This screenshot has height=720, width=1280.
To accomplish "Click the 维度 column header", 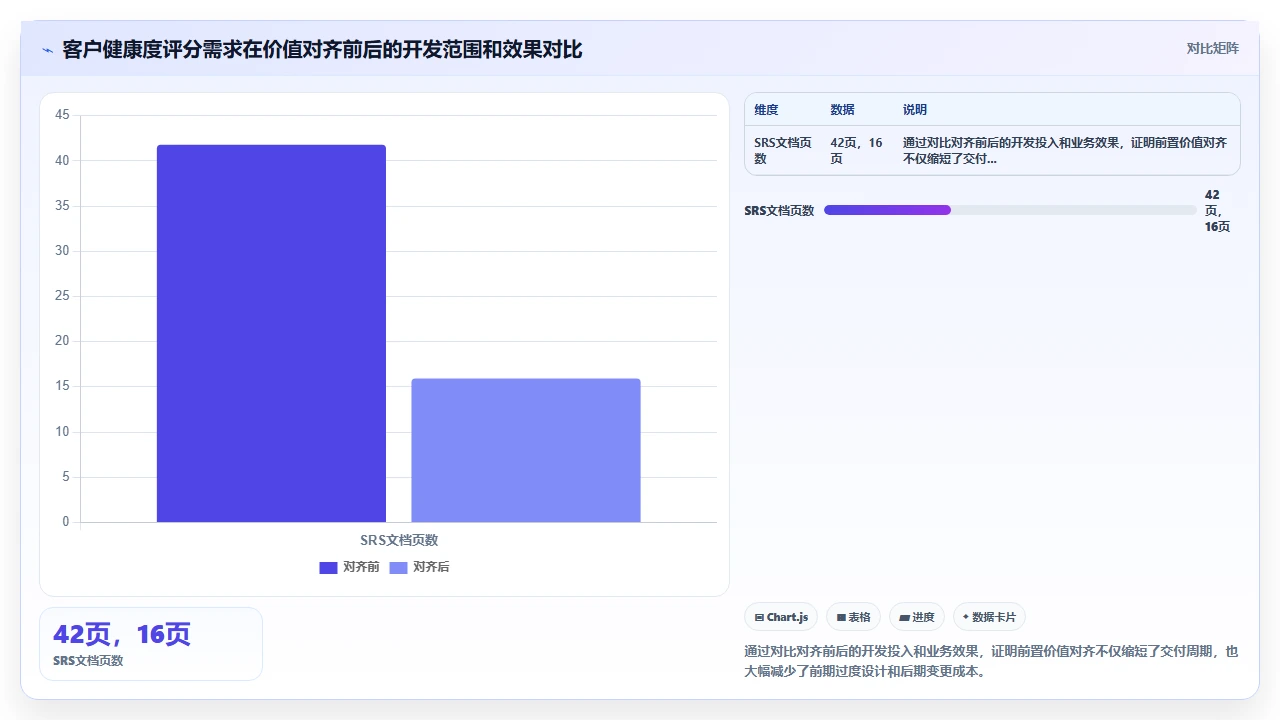I will (x=766, y=110).
